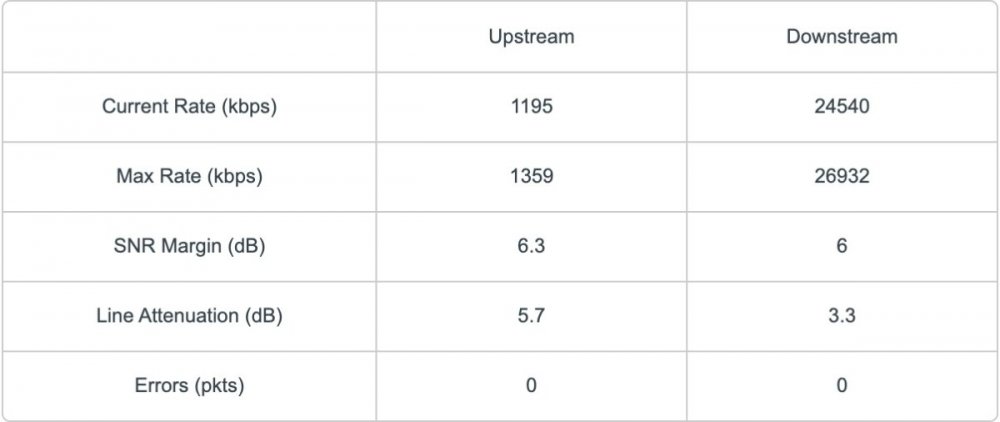Viewport: 1000px width, 422px height.
Task: Click the upstream max rate value 1359
Action: (531, 176)
